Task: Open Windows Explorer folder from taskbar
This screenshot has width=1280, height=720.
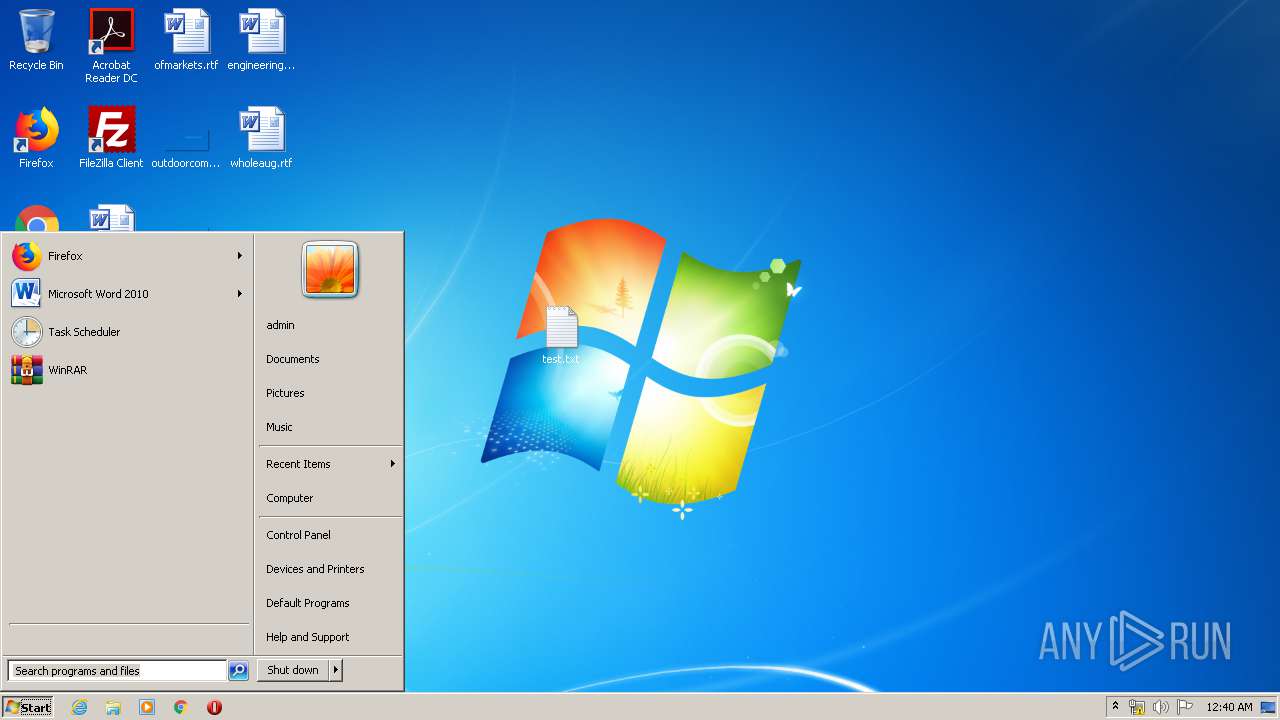Action: point(113,707)
